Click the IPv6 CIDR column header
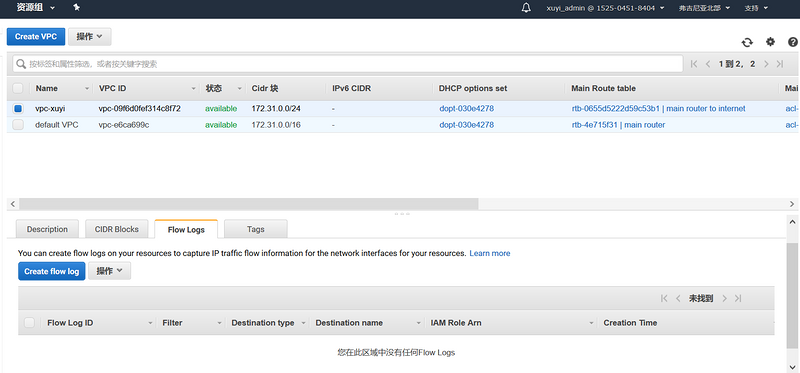The image size is (800, 373). point(352,88)
